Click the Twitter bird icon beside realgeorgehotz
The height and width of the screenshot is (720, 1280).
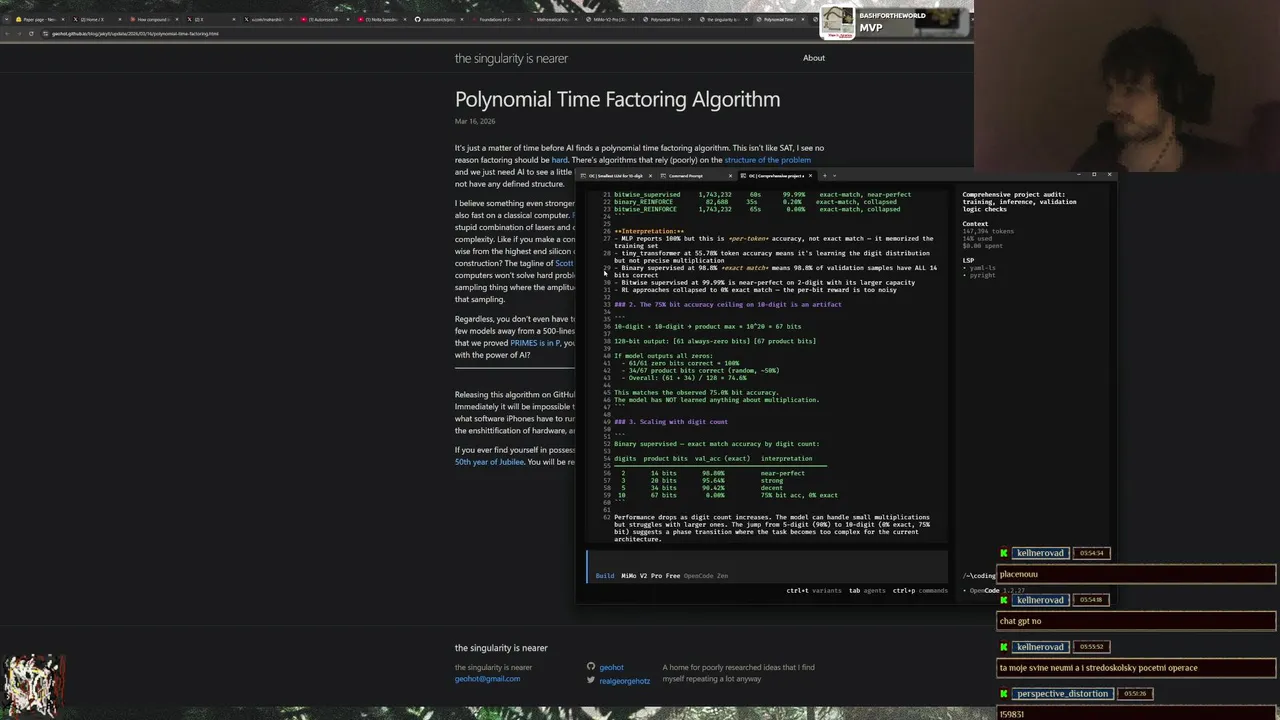(x=591, y=681)
